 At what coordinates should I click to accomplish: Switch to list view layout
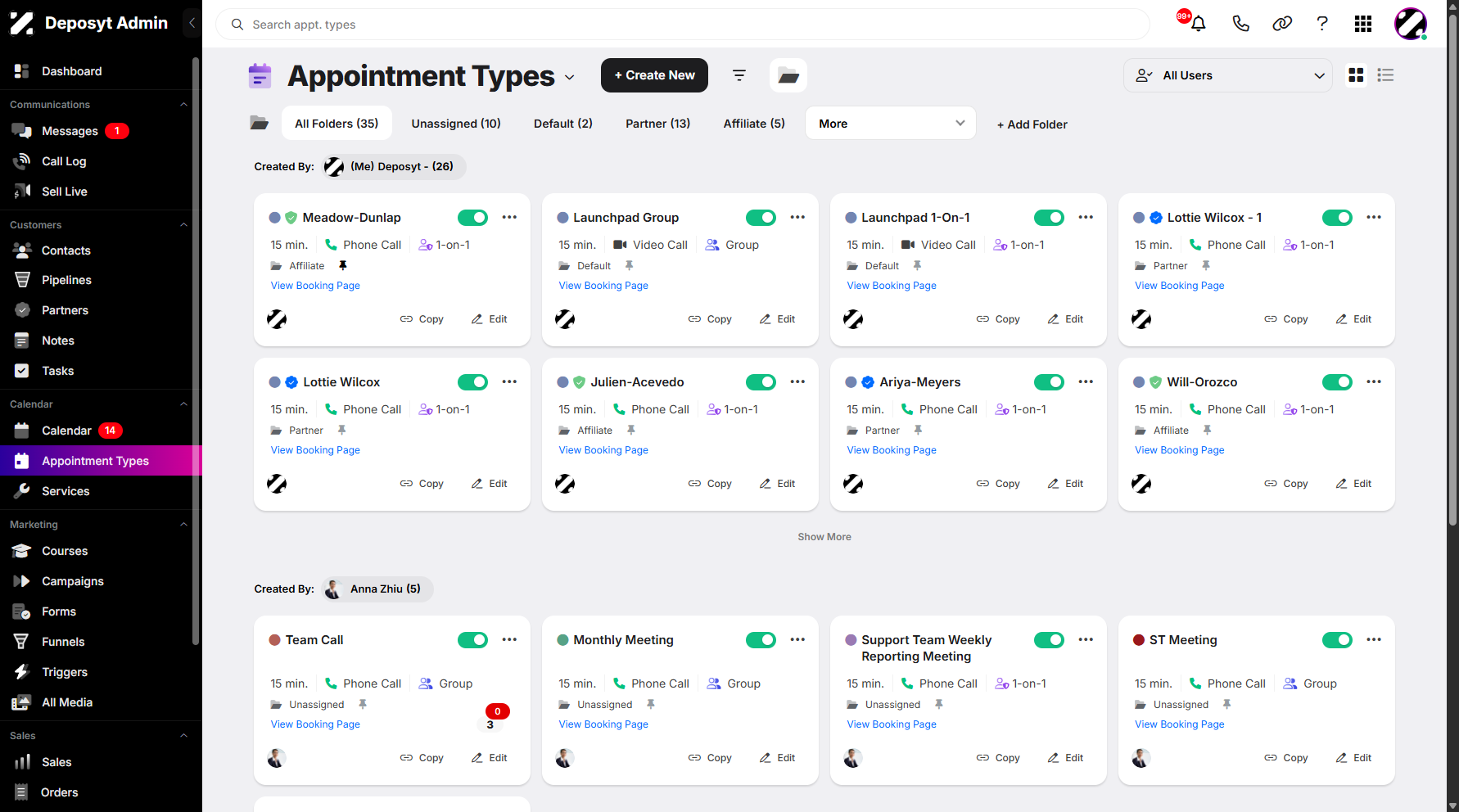pyautogui.click(x=1386, y=75)
